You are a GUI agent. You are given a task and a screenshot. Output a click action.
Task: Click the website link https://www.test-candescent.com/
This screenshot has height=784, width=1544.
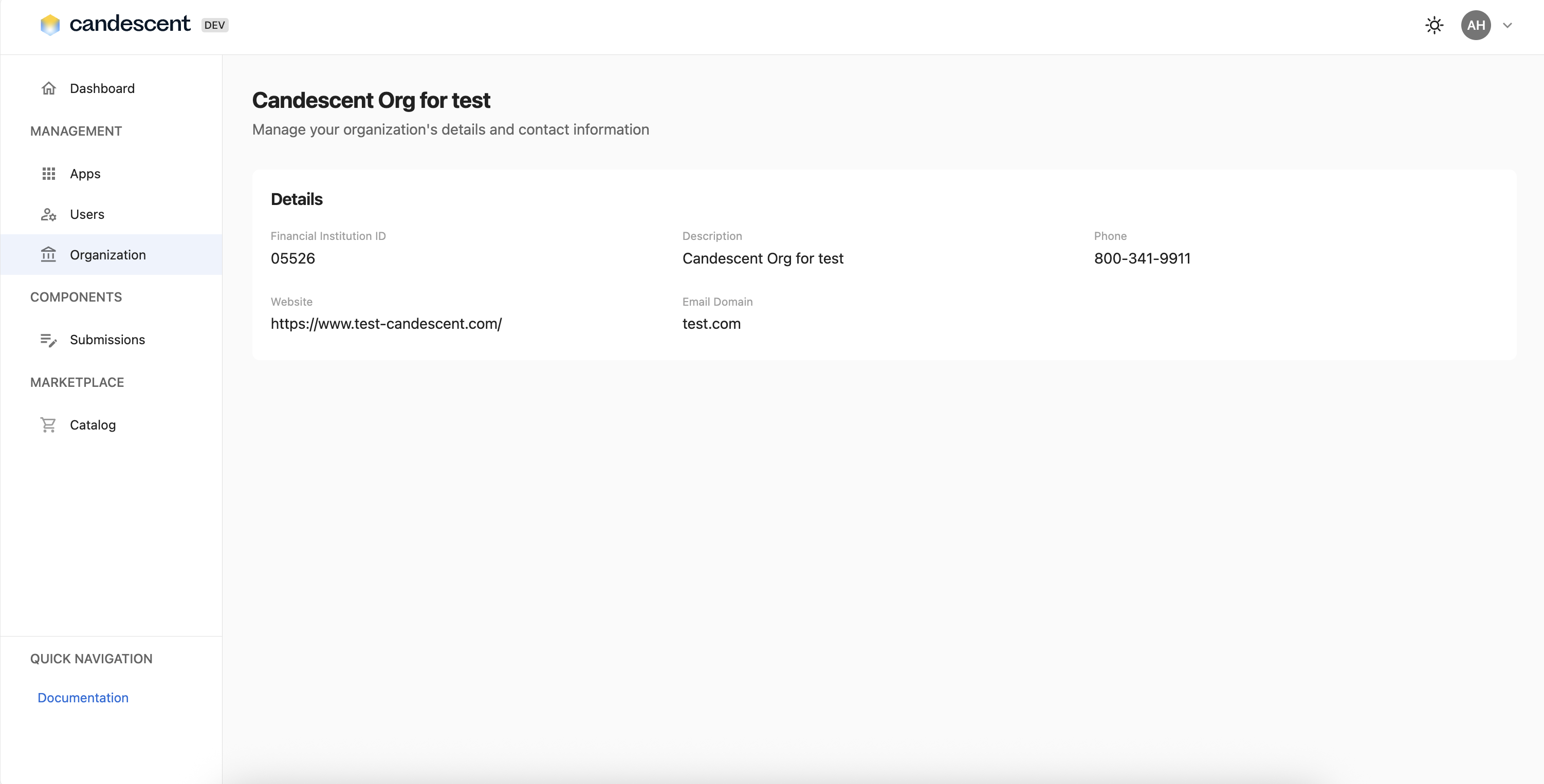pyautogui.click(x=387, y=324)
